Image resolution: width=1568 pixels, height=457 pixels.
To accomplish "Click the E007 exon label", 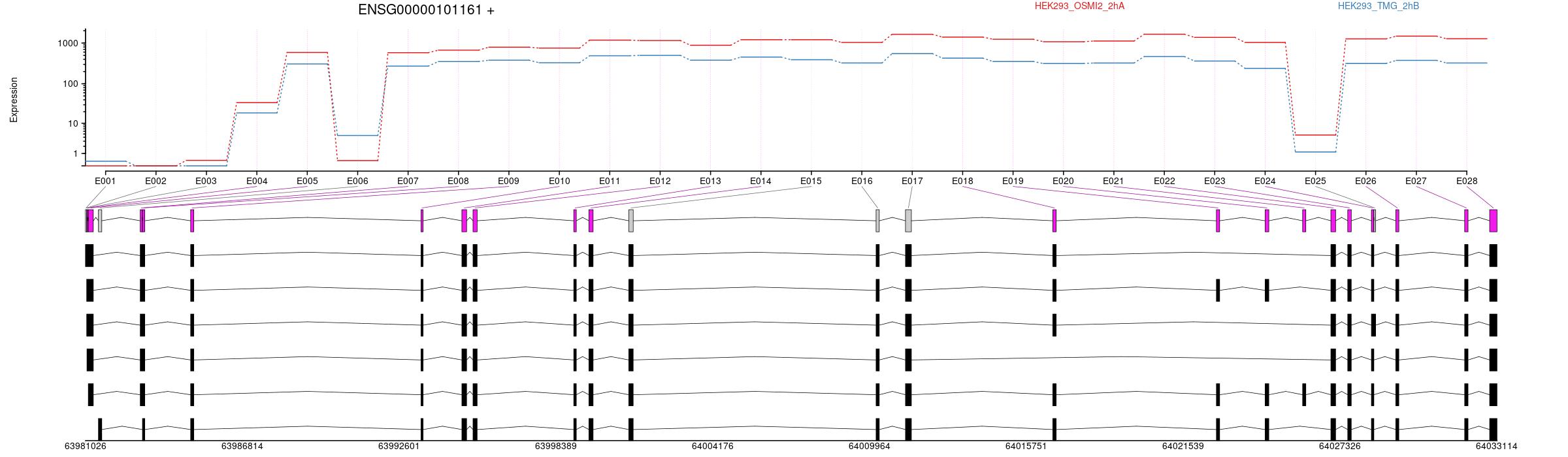I will pyautogui.click(x=408, y=181).
